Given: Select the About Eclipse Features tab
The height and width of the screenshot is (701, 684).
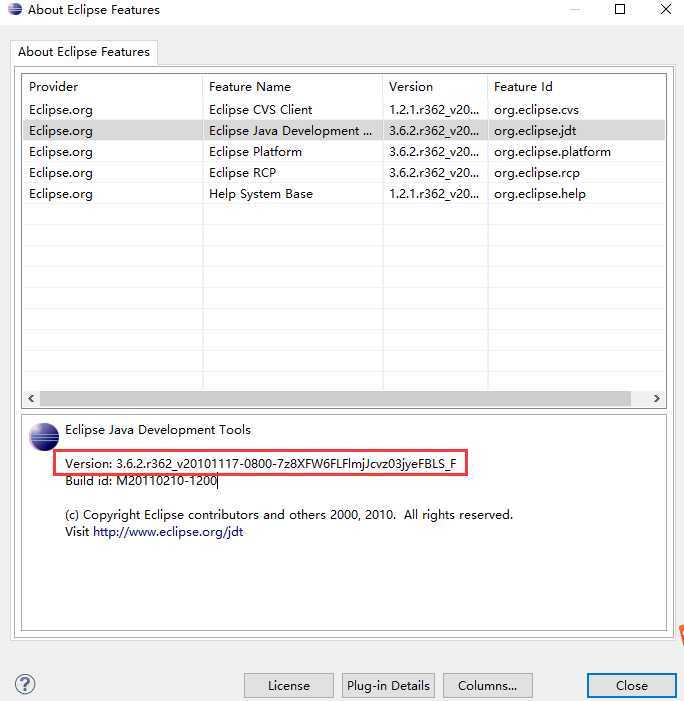Looking at the screenshot, I should click(x=84, y=52).
